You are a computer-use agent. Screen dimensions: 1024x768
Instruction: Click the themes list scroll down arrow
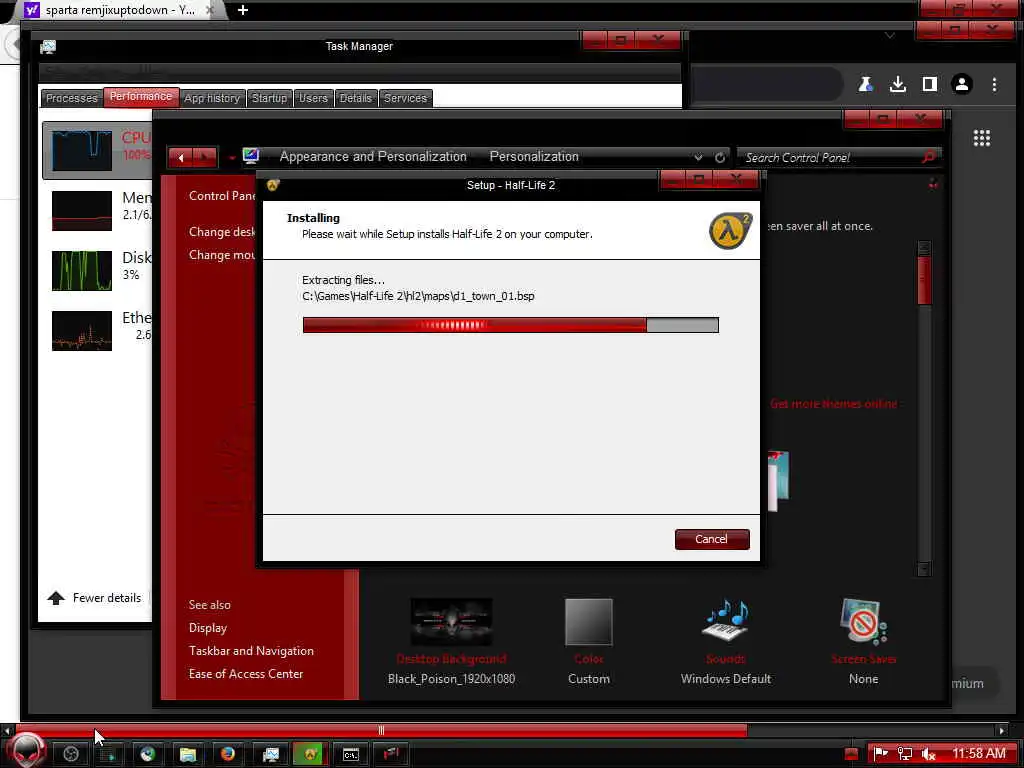click(x=924, y=569)
